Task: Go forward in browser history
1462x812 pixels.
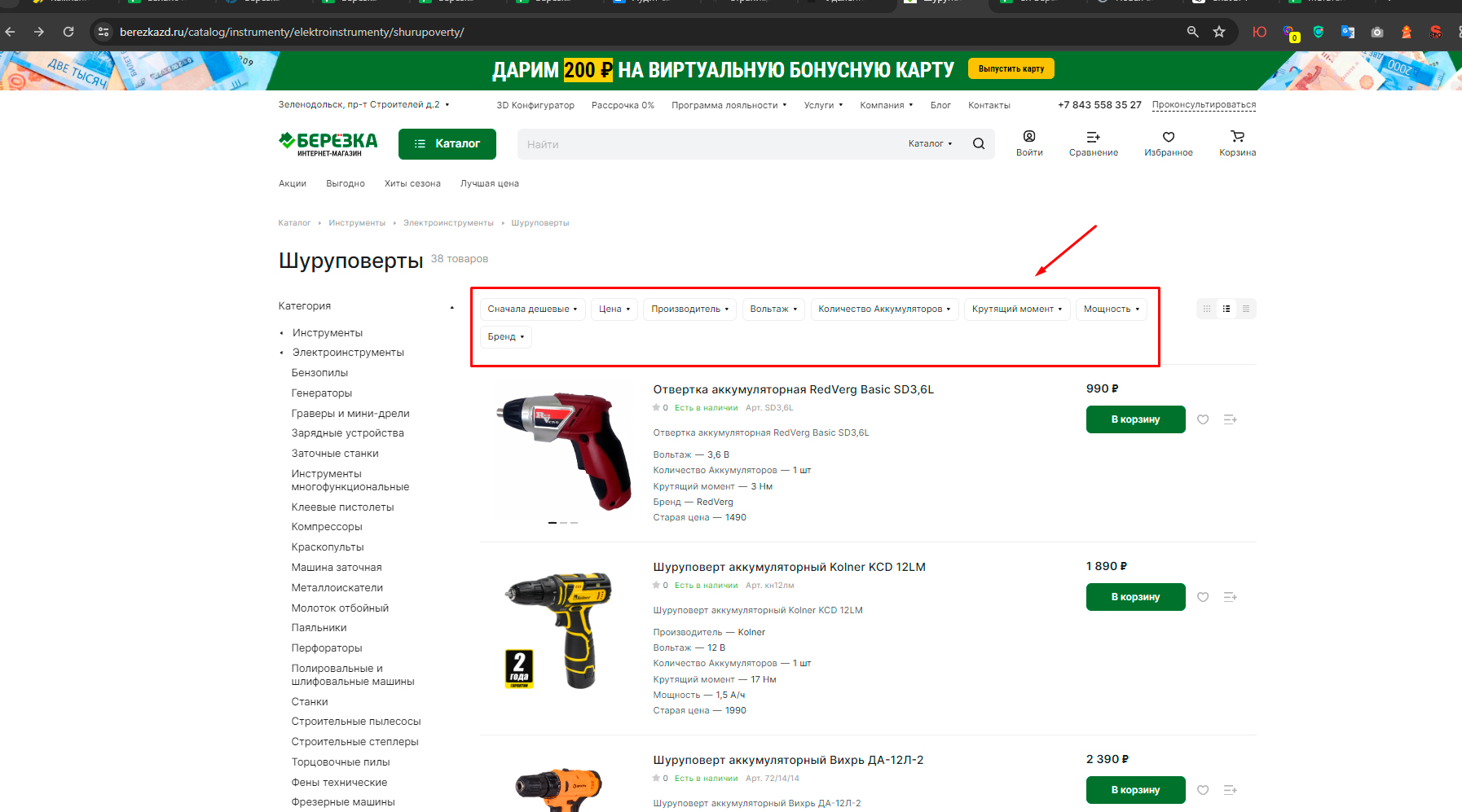Action: pos(39,32)
